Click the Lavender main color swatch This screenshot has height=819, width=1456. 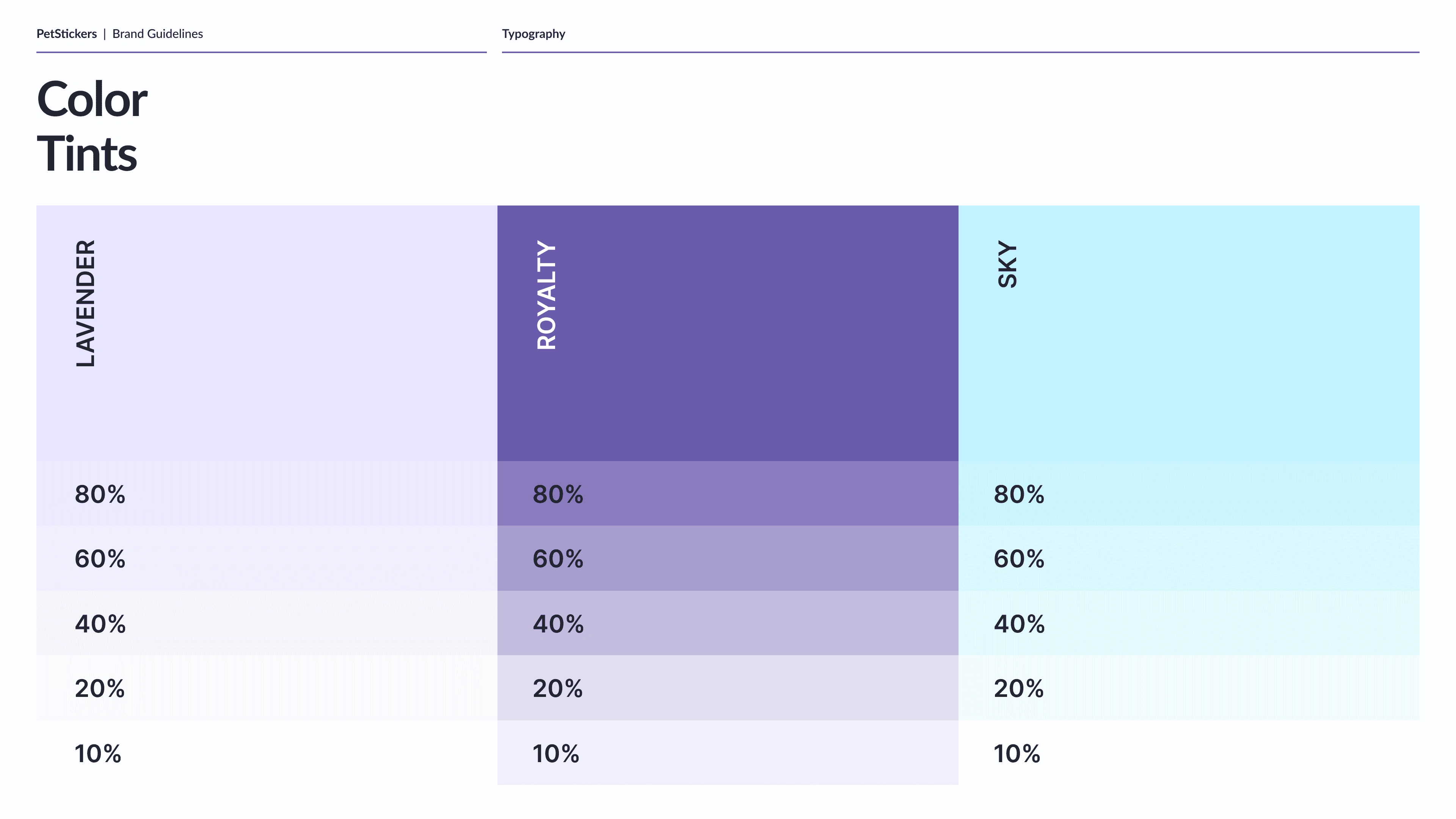pos(267,333)
